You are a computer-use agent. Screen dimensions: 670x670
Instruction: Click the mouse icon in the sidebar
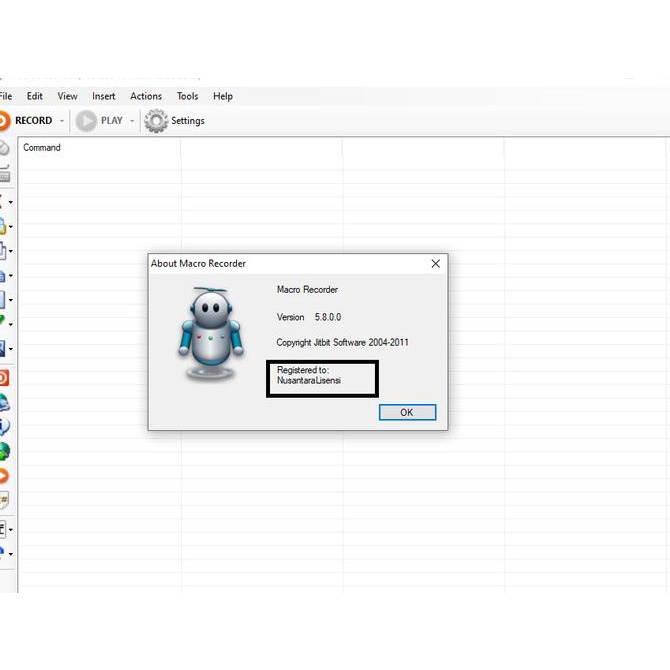pyautogui.click(x=3, y=148)
